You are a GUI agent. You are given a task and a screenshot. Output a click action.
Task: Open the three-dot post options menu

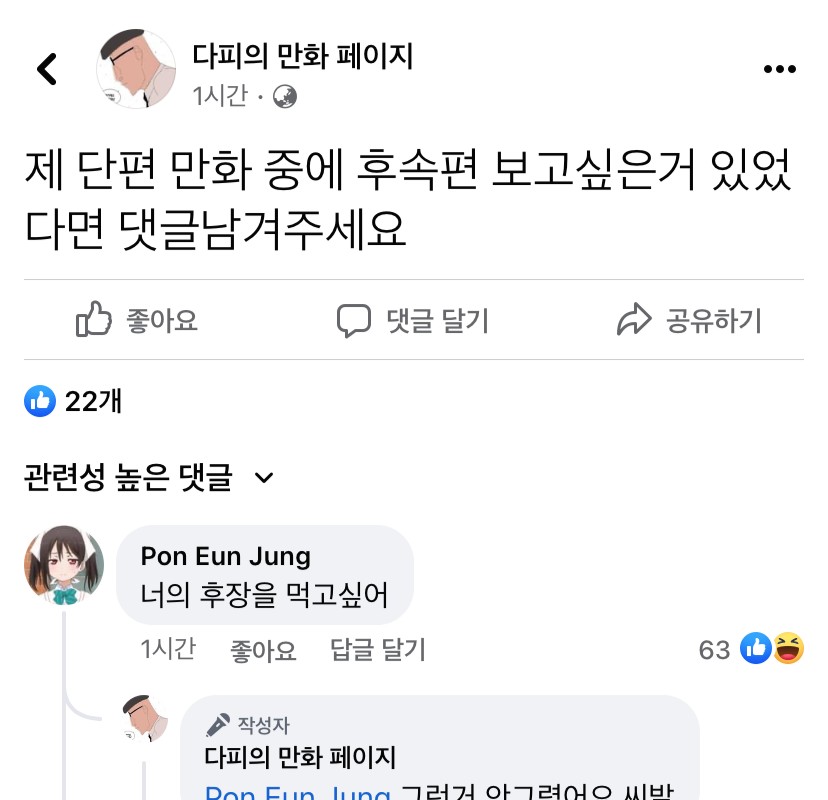779,69
